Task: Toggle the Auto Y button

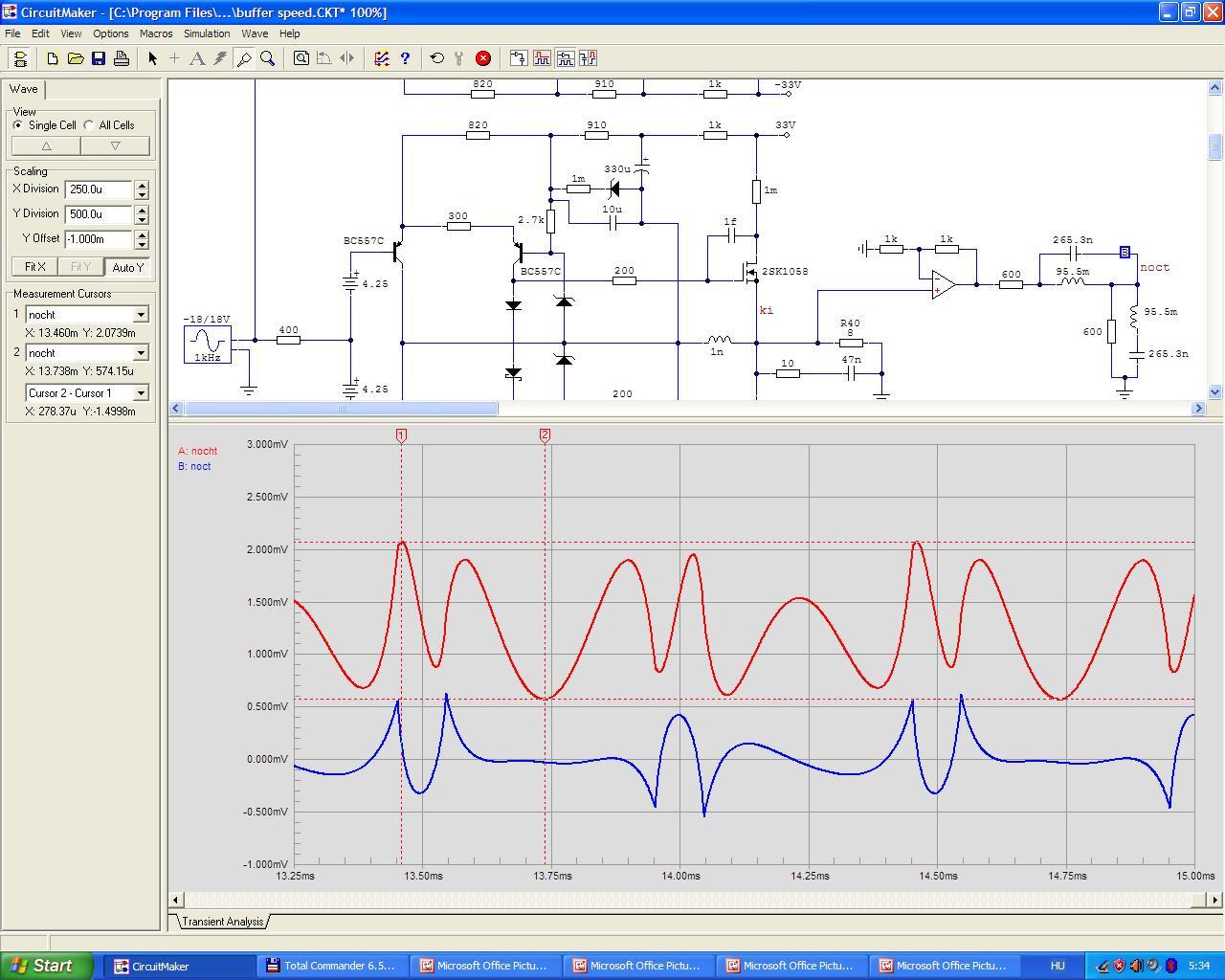Action: point(127,267)
